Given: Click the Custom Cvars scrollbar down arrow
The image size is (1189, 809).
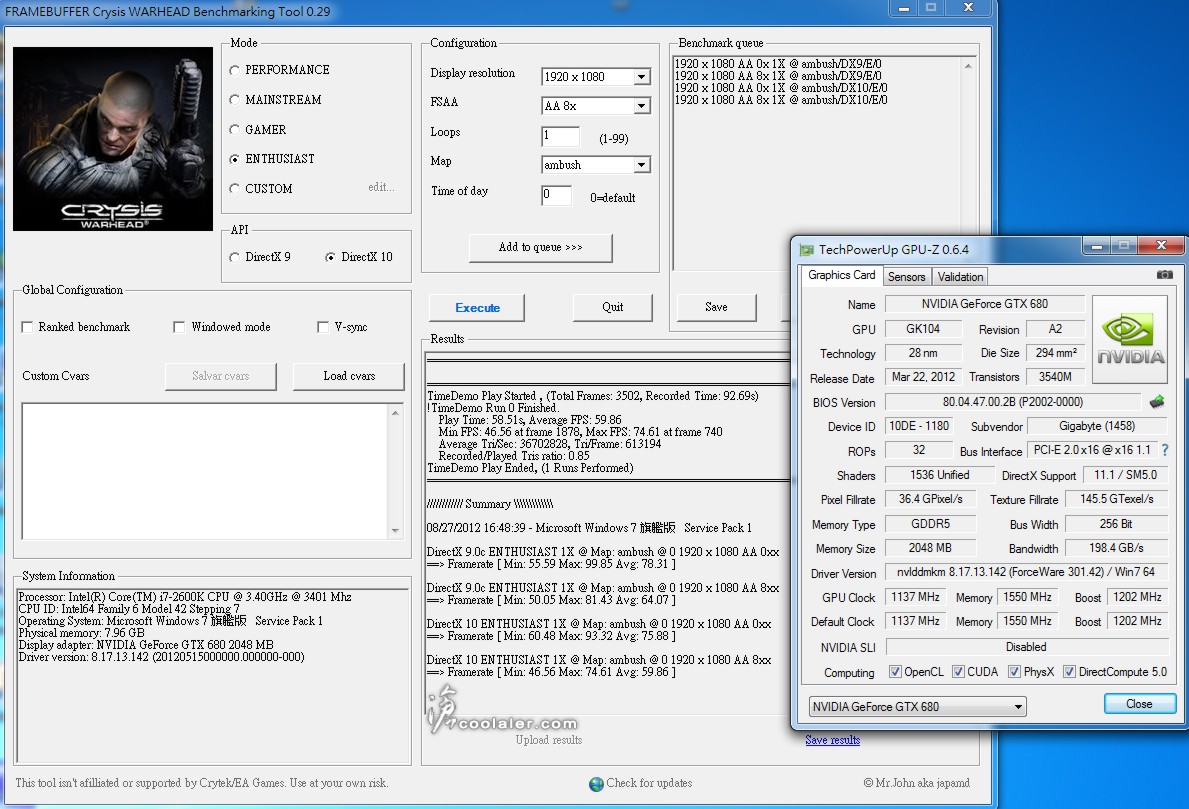Looking at the screenshot, I should (395, 531).
